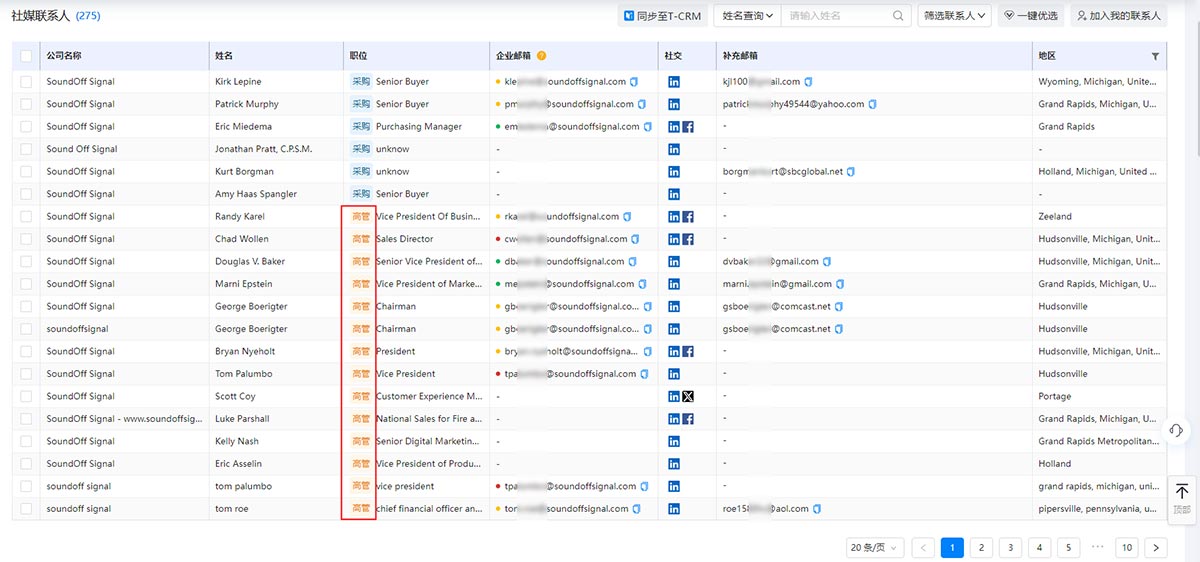This screenshot has width=1200, height=562.
Task: Click 加入我的联系人 button
Action: pyautogui.click(x=1118, y=16)
